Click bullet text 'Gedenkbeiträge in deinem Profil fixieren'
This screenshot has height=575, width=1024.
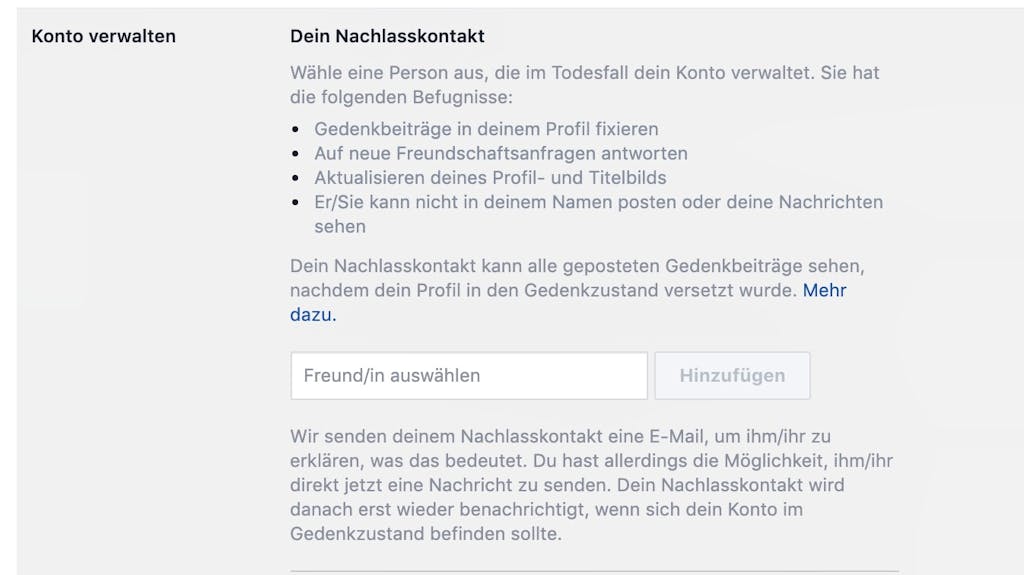486,129
